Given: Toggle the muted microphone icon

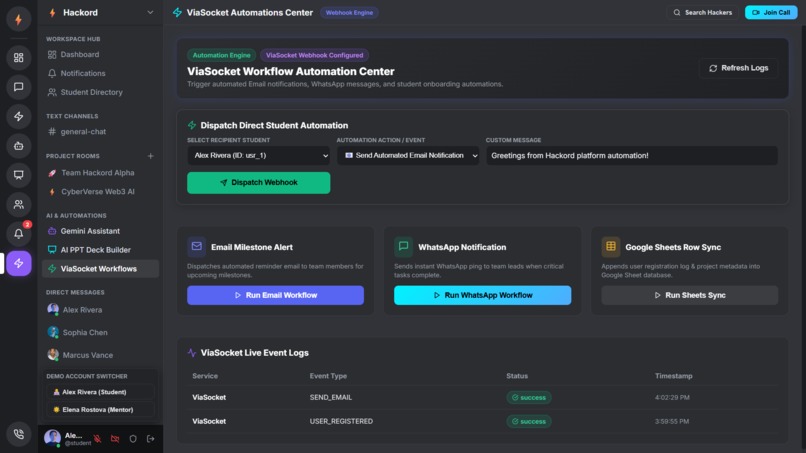Looking at the screenshot, I should click(x=97, y=439).
